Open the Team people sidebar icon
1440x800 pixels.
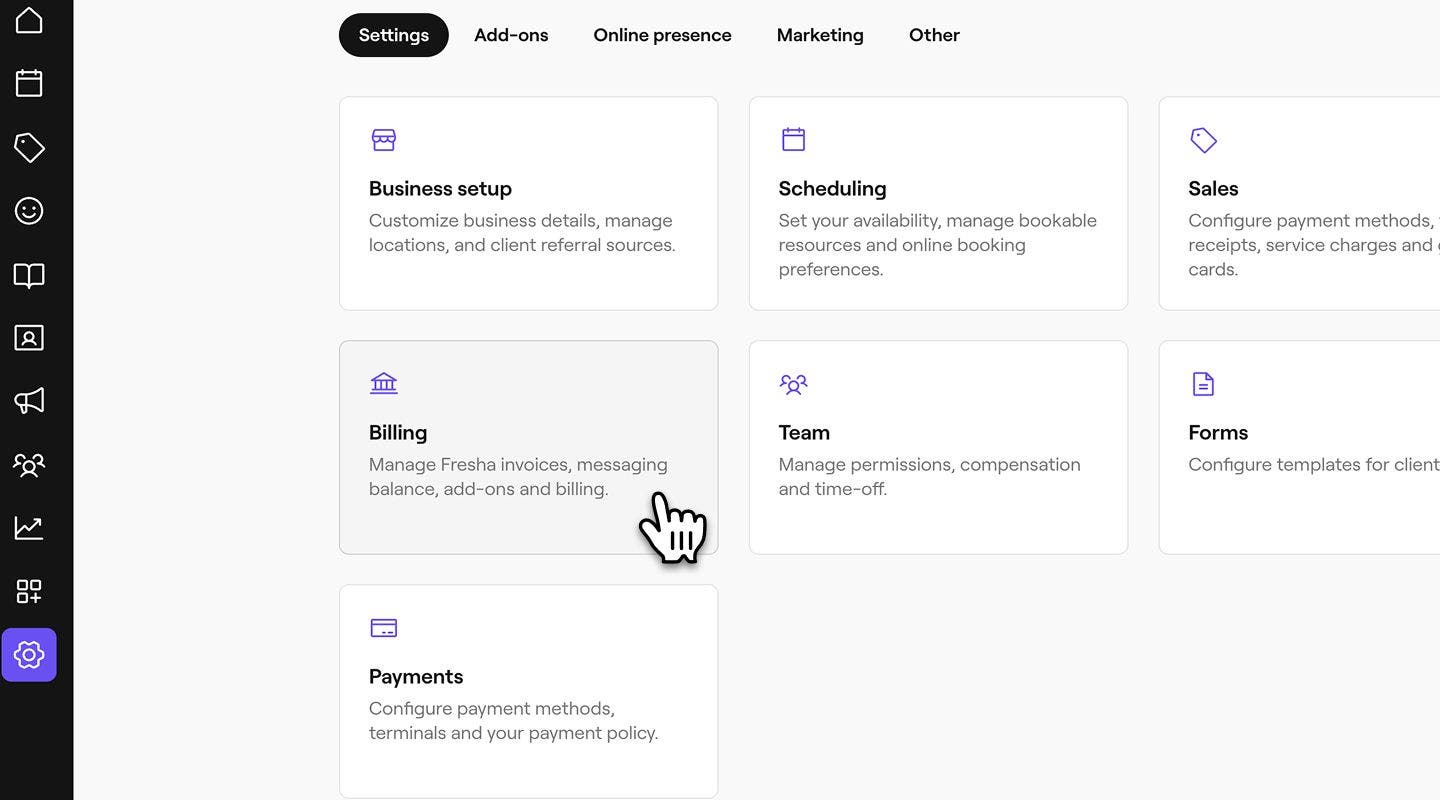click(29, 465)
